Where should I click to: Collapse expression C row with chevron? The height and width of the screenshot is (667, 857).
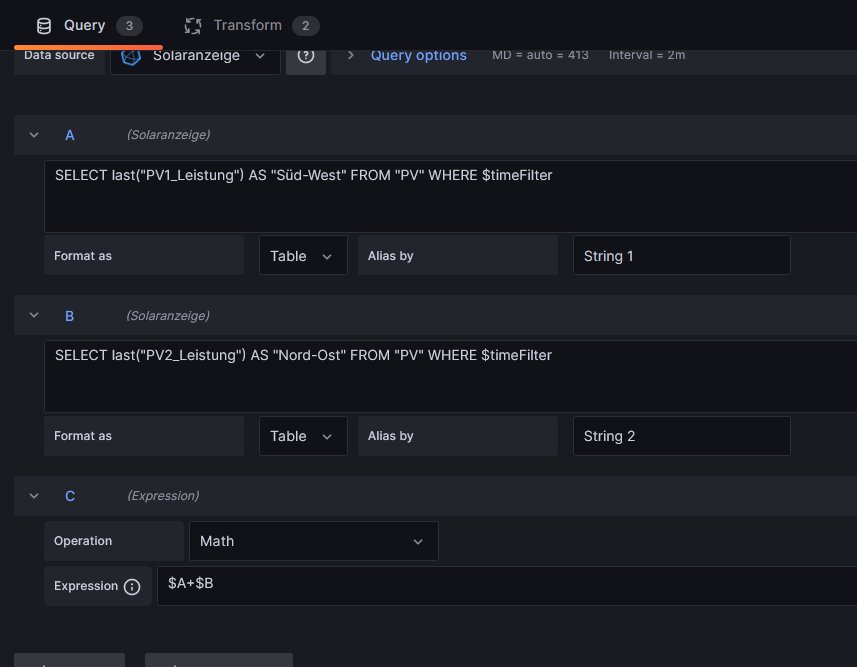[x=34, y=496]
